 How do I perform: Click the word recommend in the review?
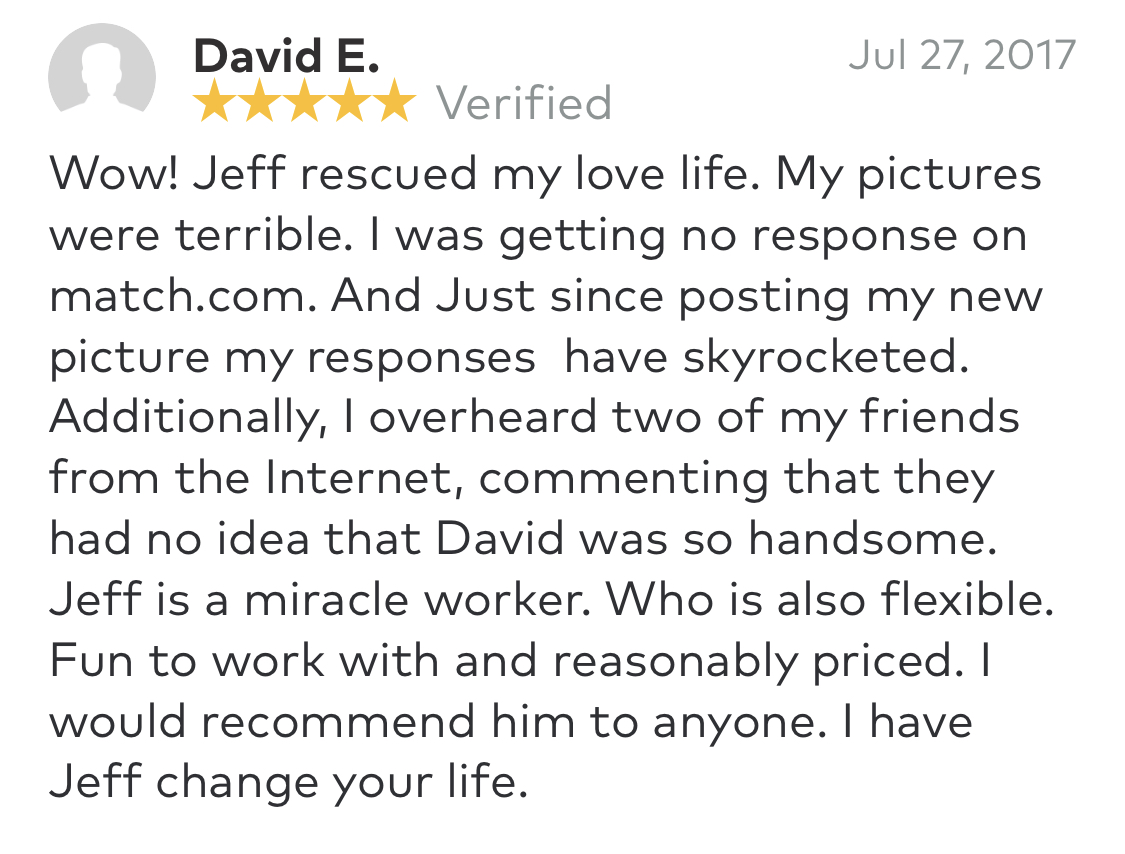click(338, 722)
